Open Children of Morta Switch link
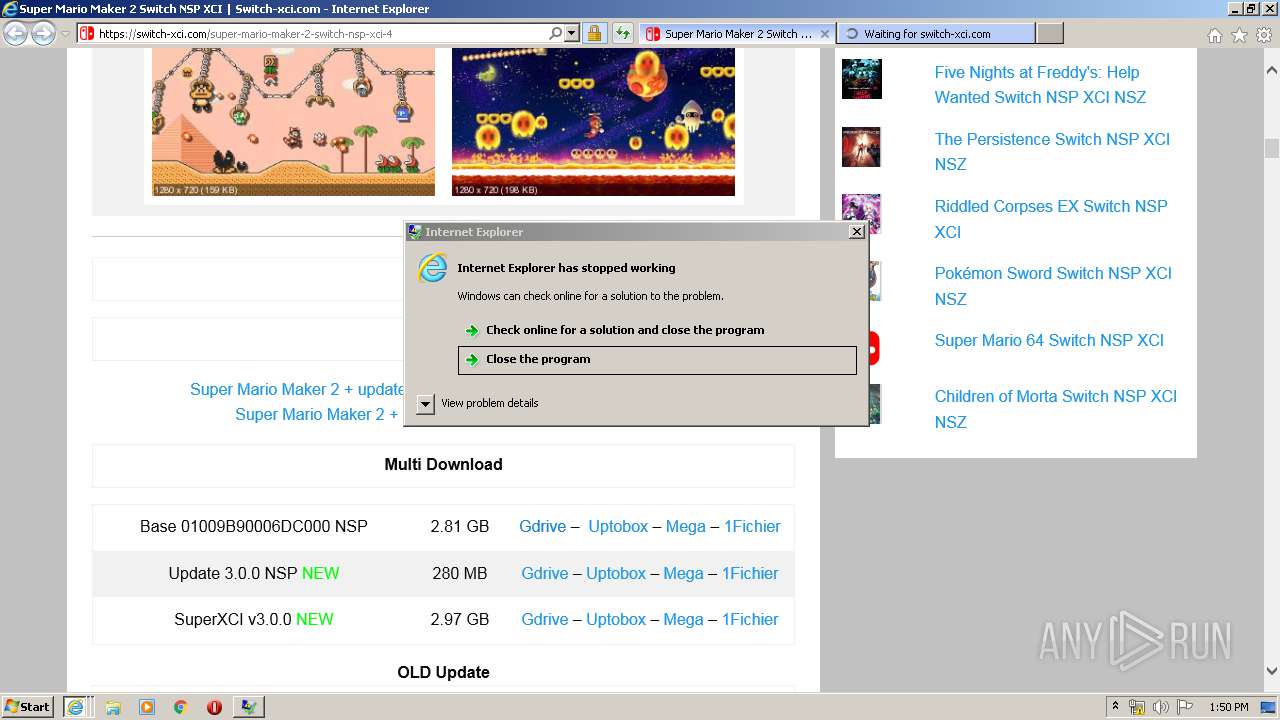The image size is (1280, 720). [1055, 409]
